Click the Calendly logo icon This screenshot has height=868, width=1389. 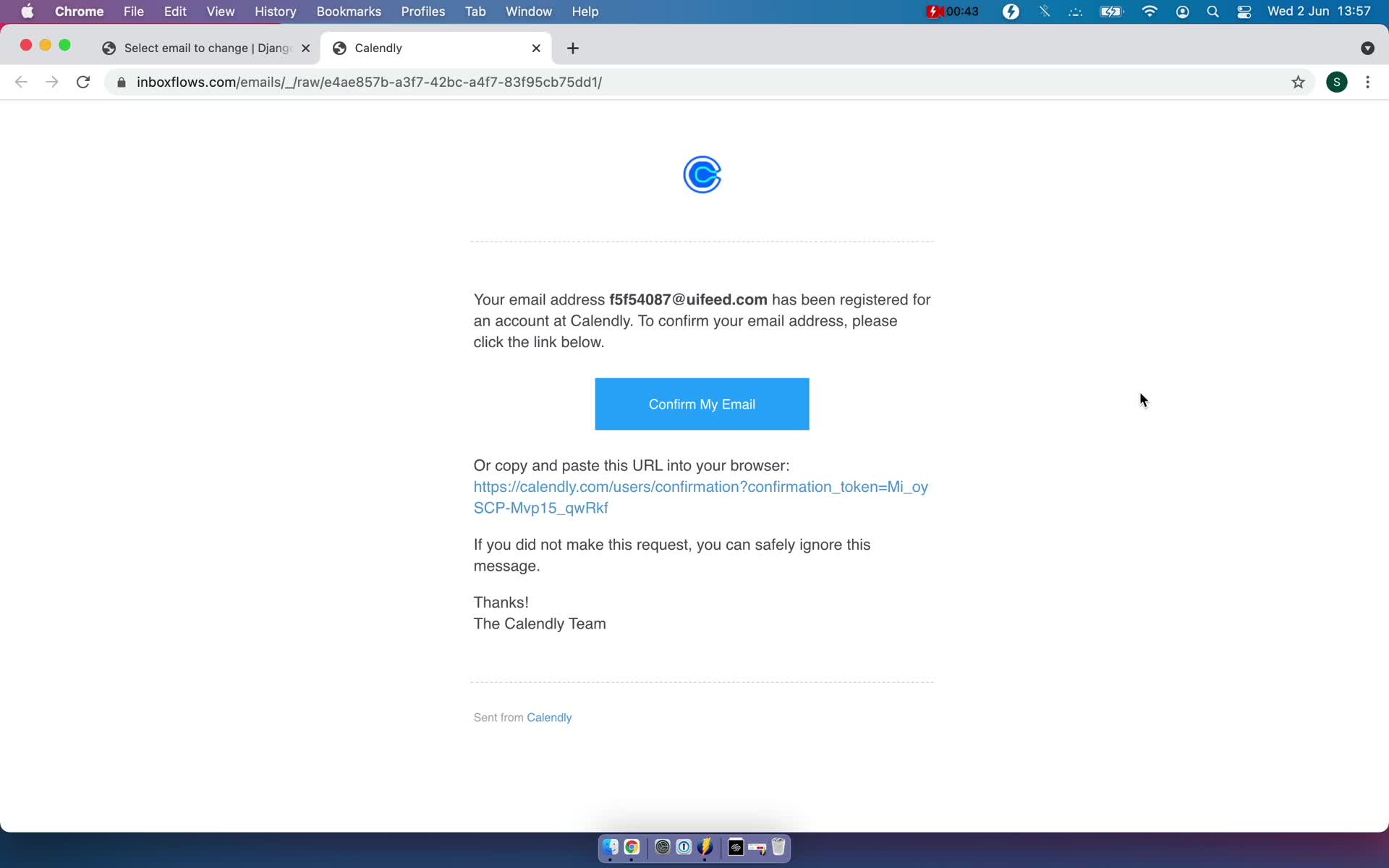(701, 174)
